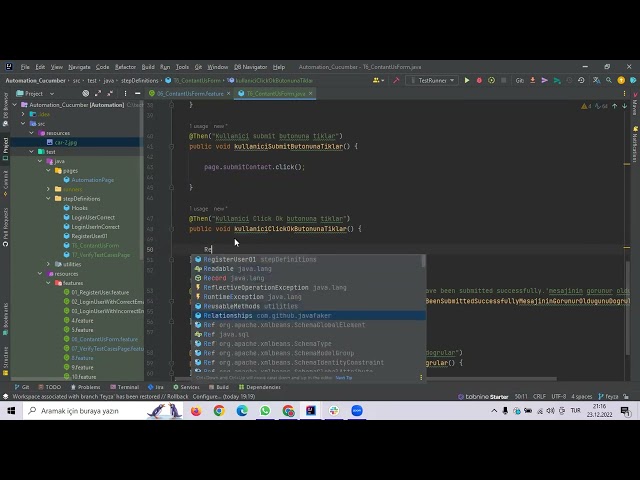This screenshot has height=480, width=640.
Task: Expand the runners folder
Action: click(x=48, y=189)
